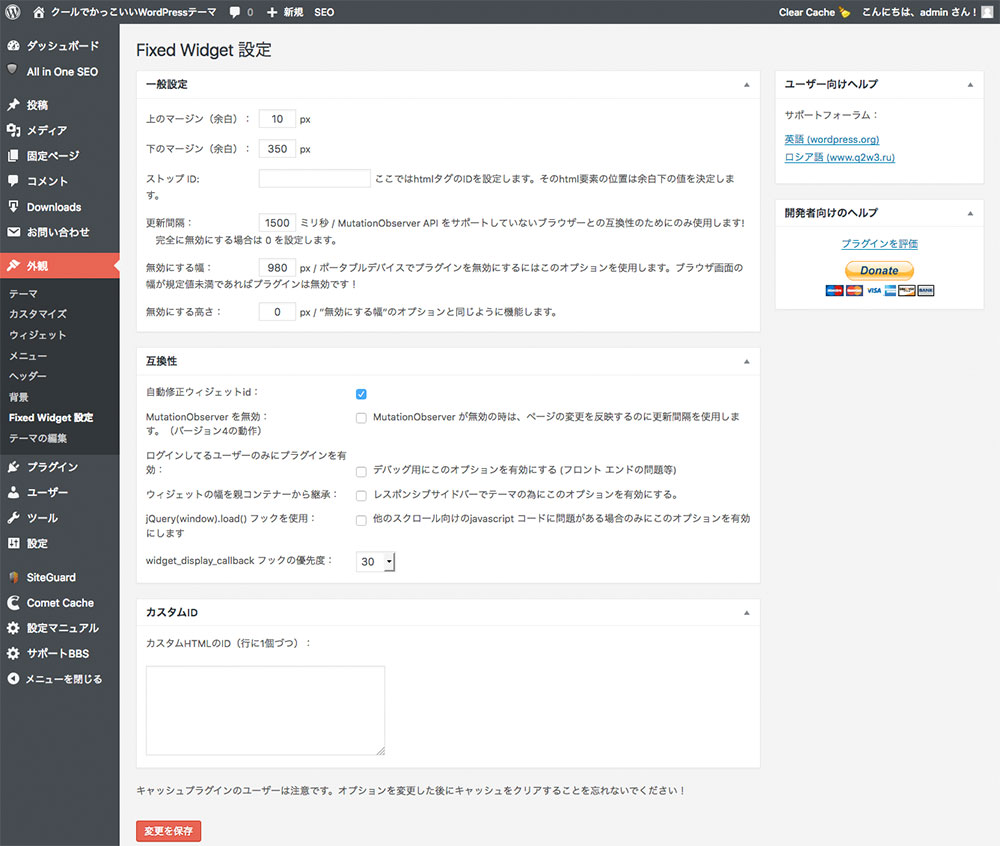The height and width of the screenshot is (846, 1000).
Task: Click the サポートBBS gear icon
Action: [x=13, y=653]
